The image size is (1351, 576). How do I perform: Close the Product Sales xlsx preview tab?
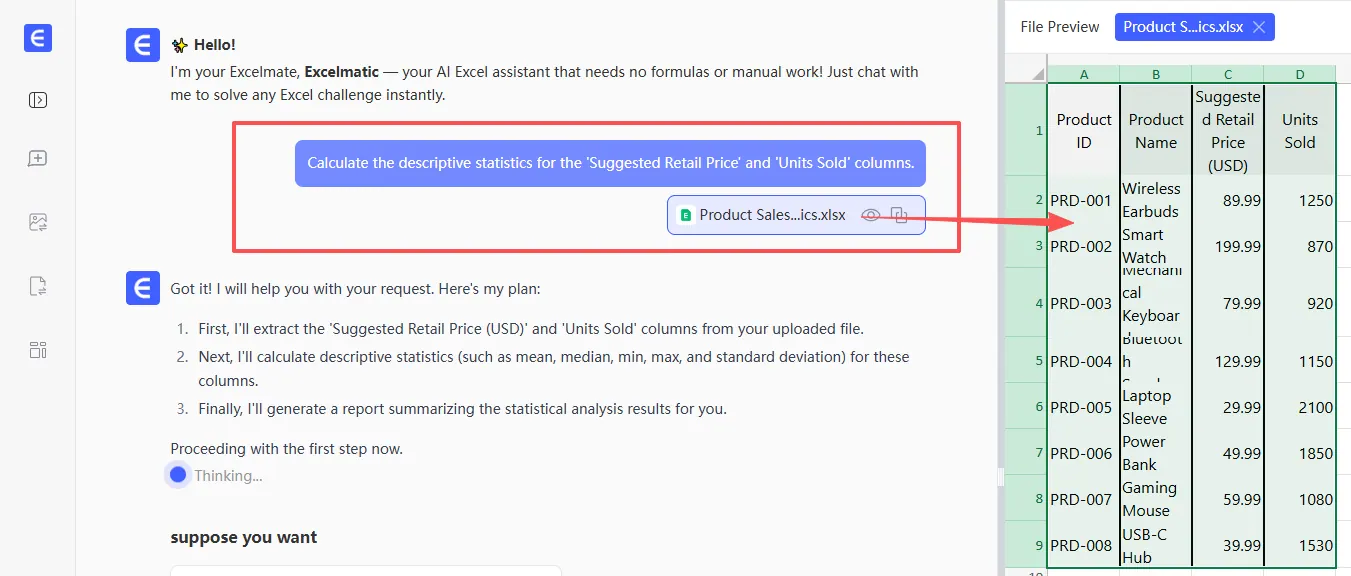point(1259,27)
